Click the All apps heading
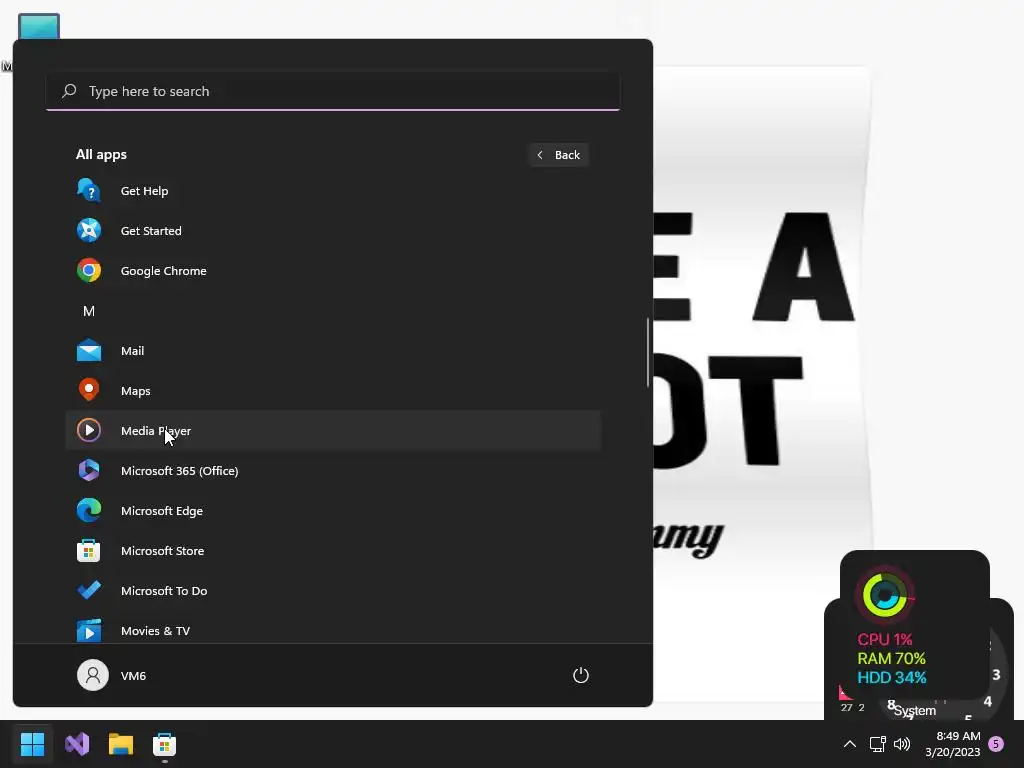This screenshot has height=768, width=1024. point(101,154)
